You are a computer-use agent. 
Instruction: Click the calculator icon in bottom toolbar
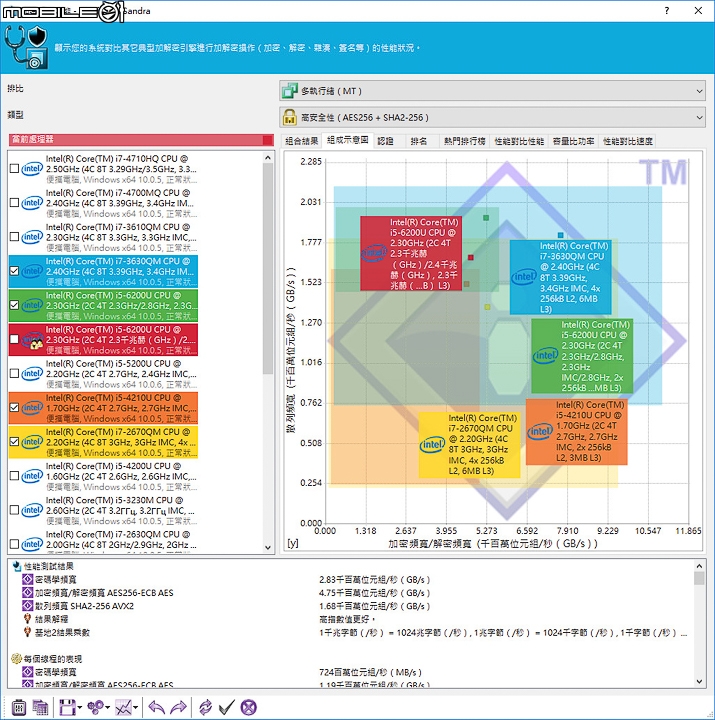point(19,707)
